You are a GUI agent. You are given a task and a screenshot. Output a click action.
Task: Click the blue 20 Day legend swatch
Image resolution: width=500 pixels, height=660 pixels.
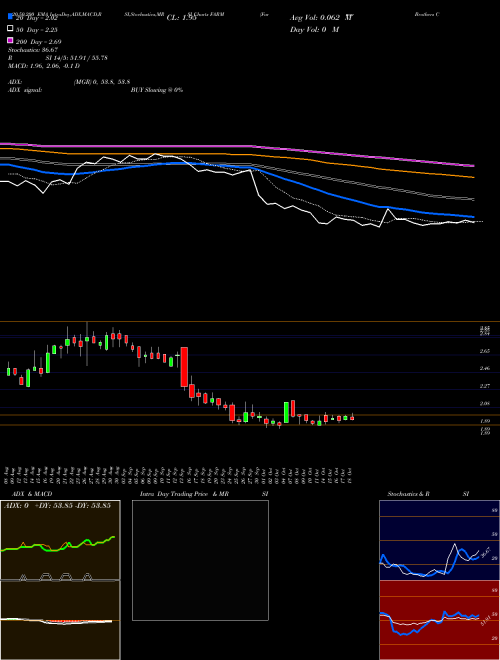coord(10,17)
